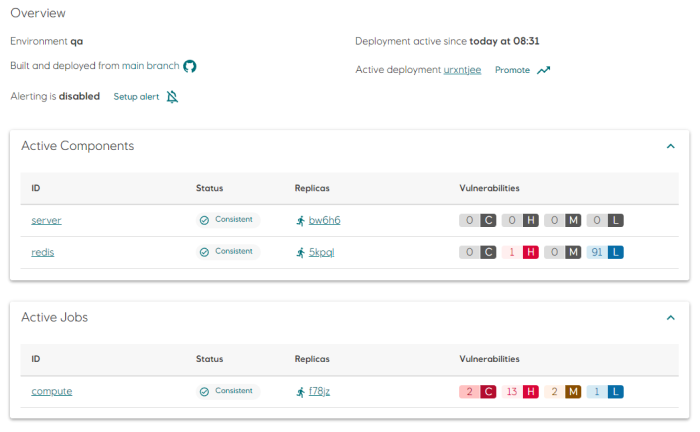
Task: Open the main branch link
Action: tap(151, 66)
